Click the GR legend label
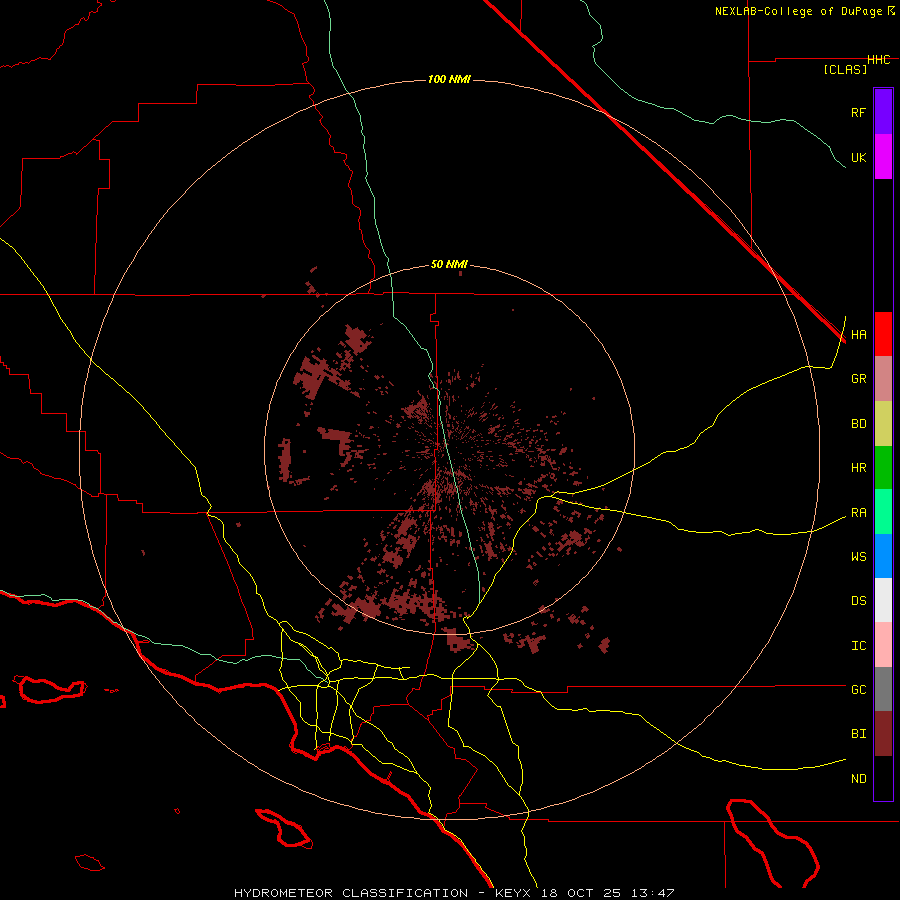The height and width of the screenshot is (900, 900). click(x=858, y=379)
